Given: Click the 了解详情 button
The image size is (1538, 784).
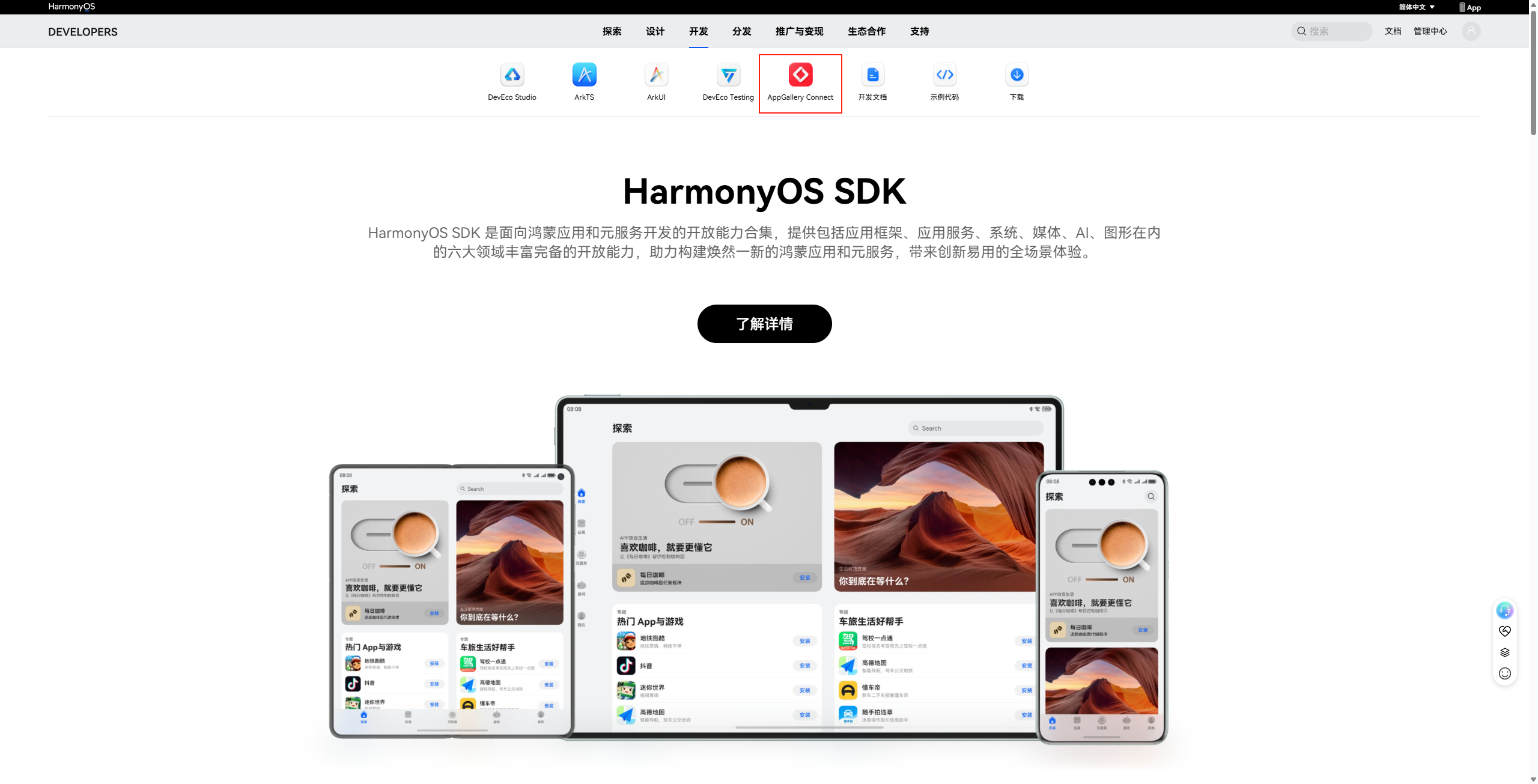Looking at the screenshot, I should pos(764,324).
